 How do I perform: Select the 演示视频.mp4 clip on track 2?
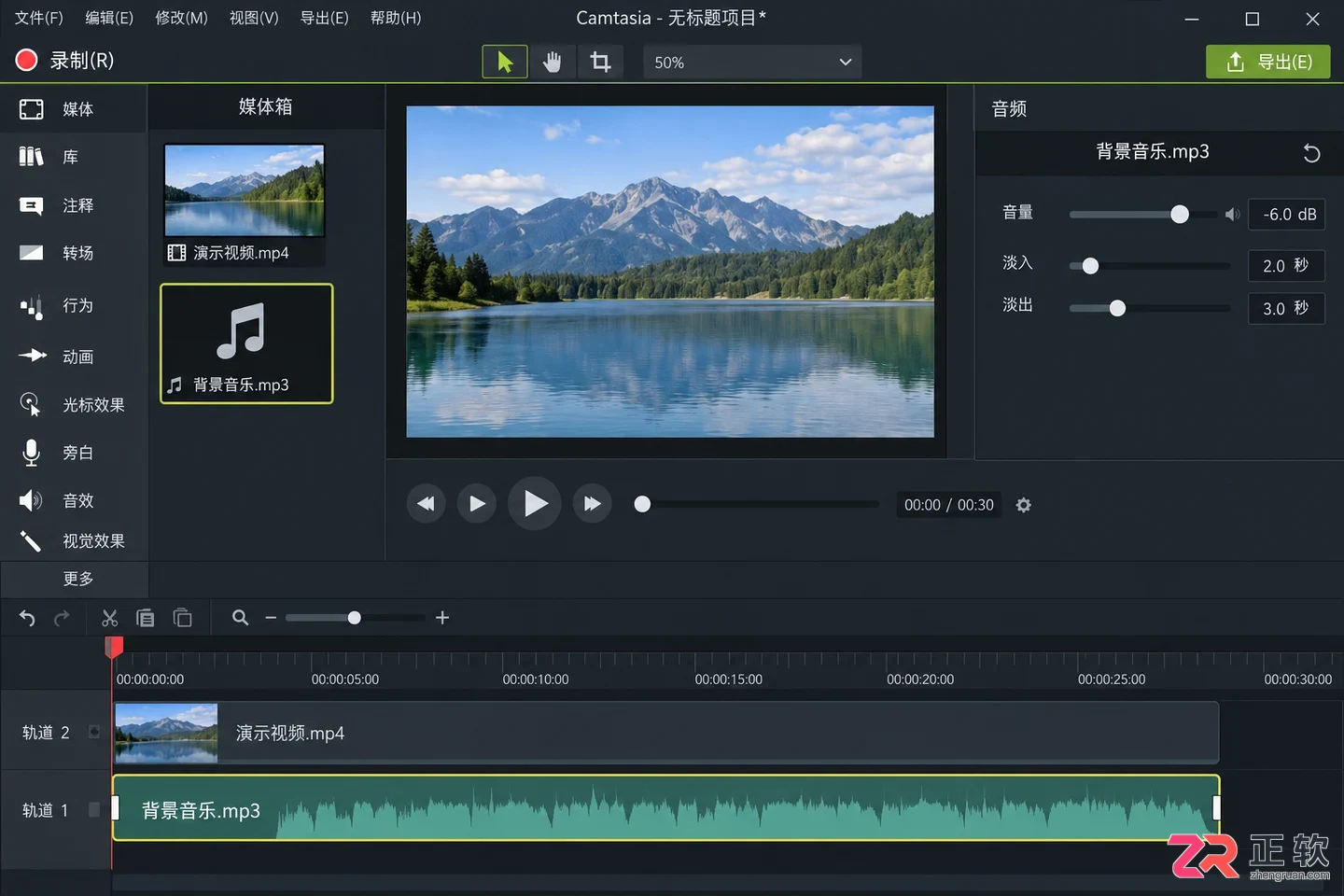(x=666, y=733)
